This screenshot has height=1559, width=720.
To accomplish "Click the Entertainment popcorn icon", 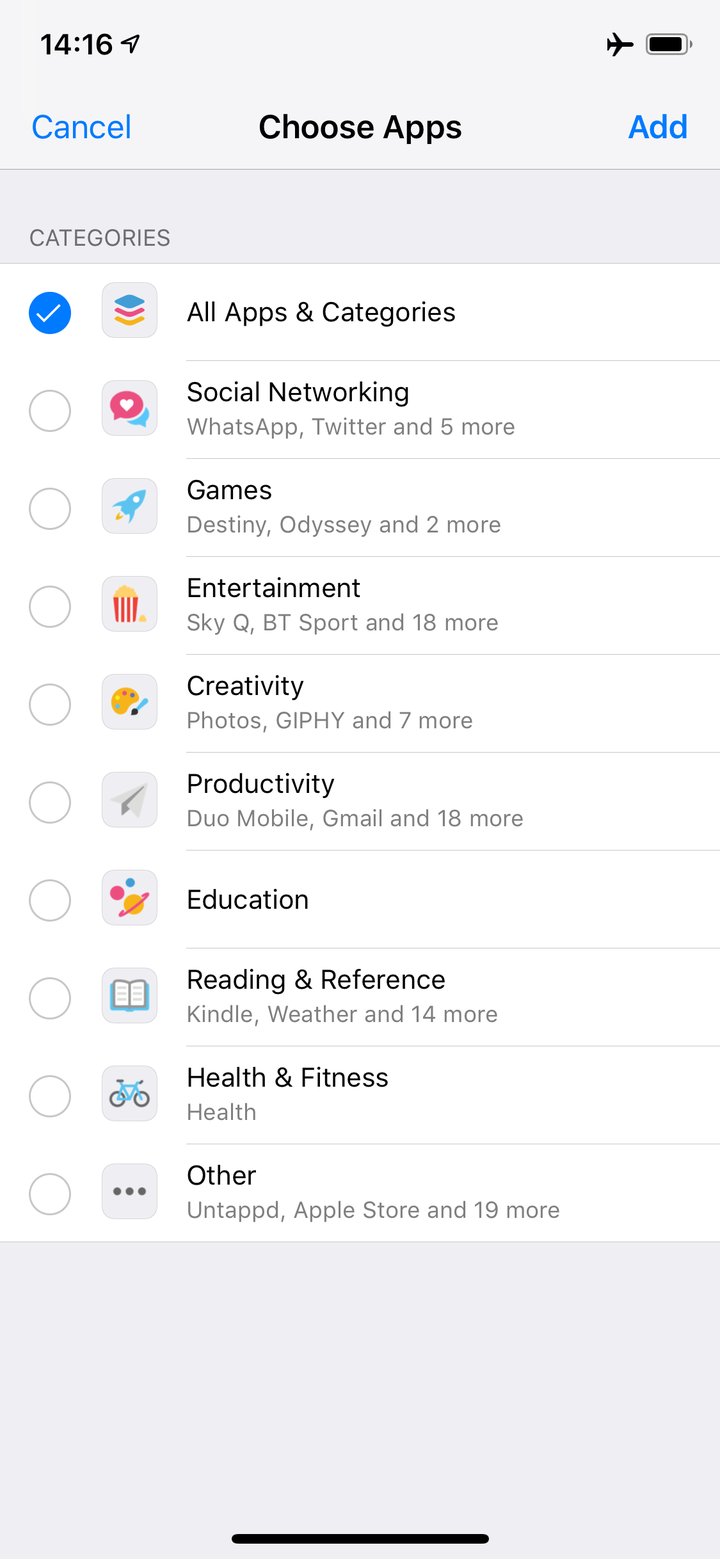I will [x=130, y=605].
